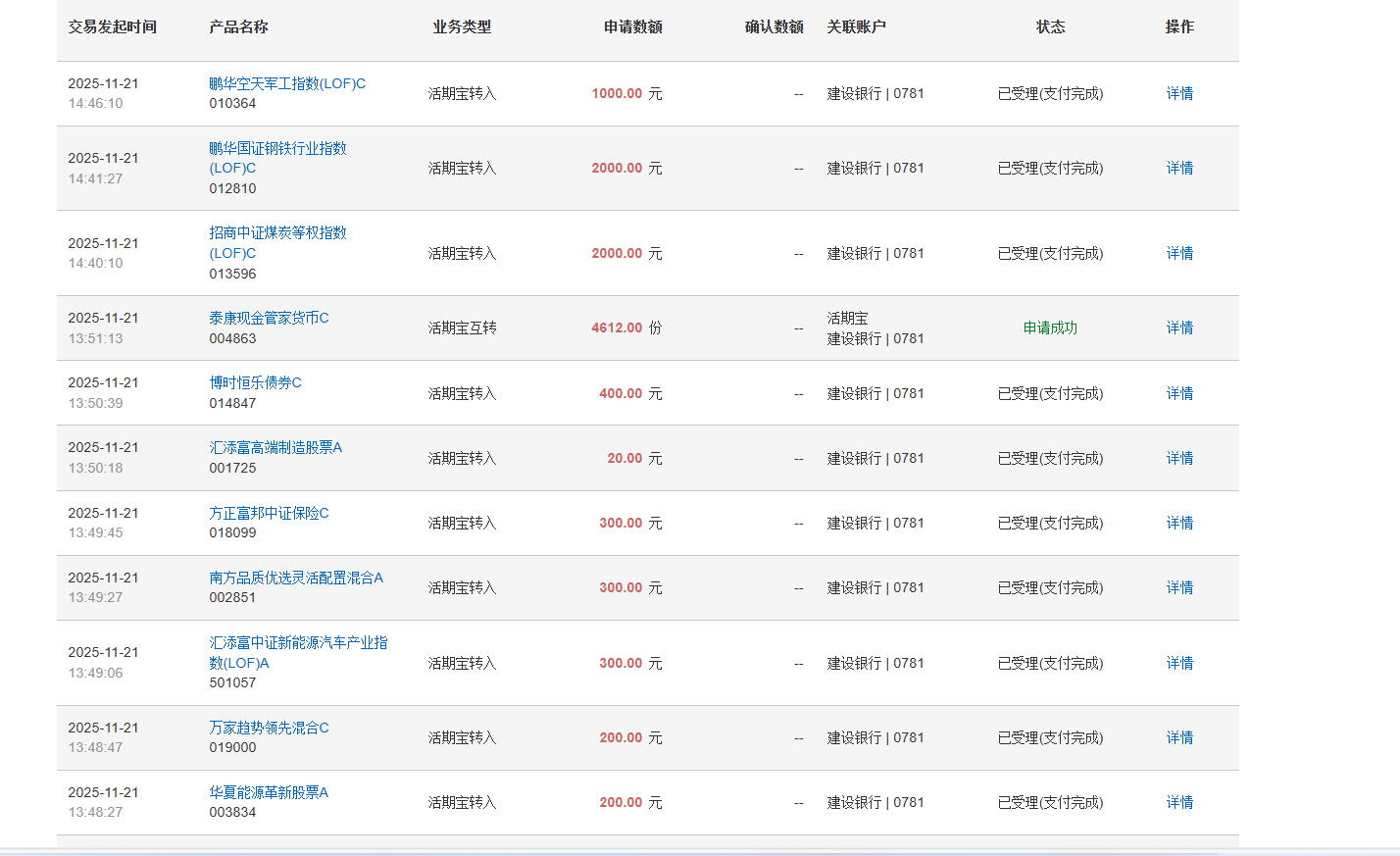
Task: Select the 20.00 元 amount cell
Action: pyautogui.click(x=634, y=458)
